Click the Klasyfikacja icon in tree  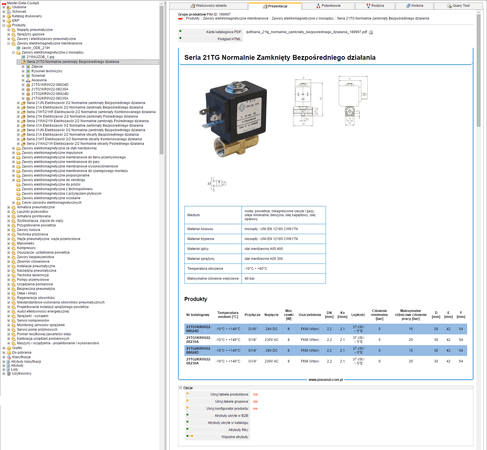click(x=9, y=357)
